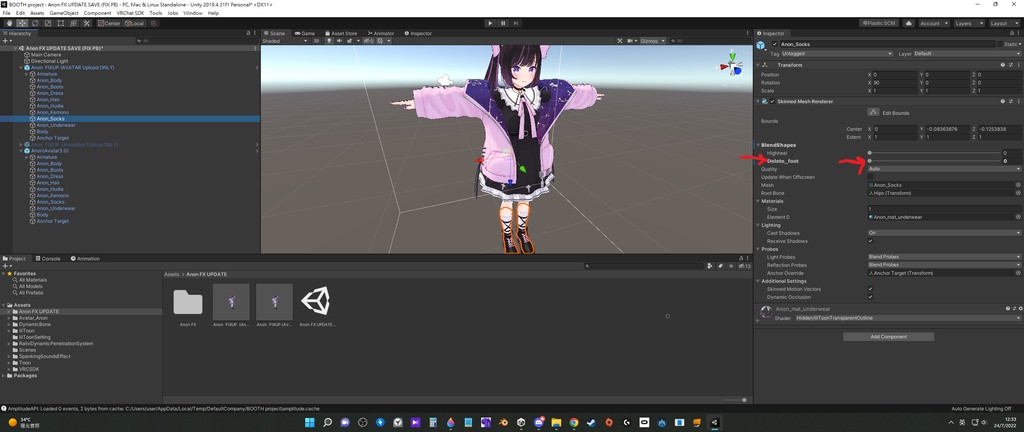Open the Layer Default dropdown

(967, 54)
